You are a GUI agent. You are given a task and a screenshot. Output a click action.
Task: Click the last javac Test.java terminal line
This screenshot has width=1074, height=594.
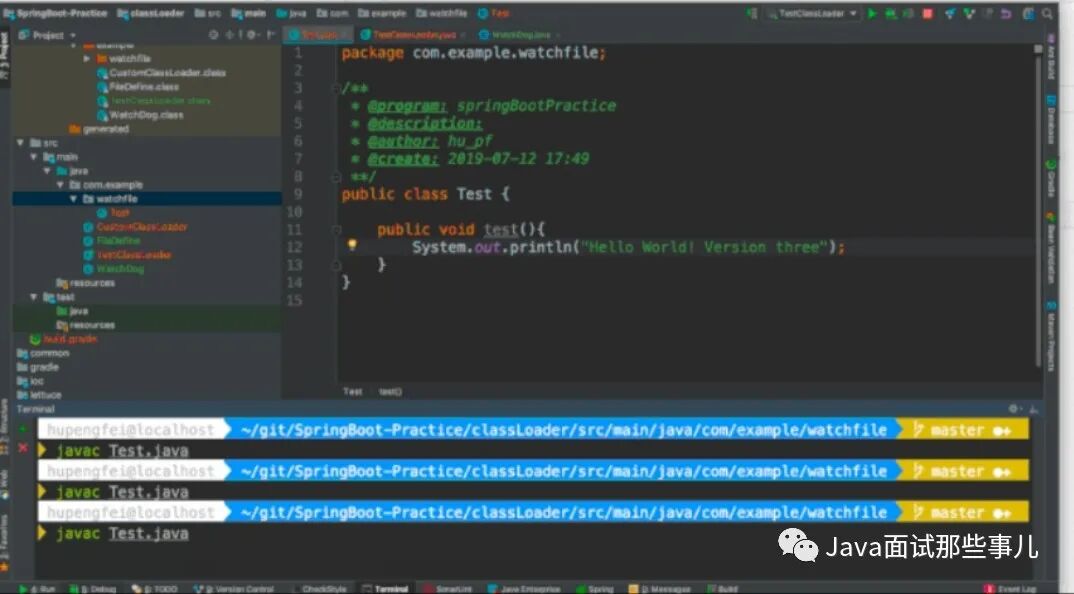tap(122, 533)
